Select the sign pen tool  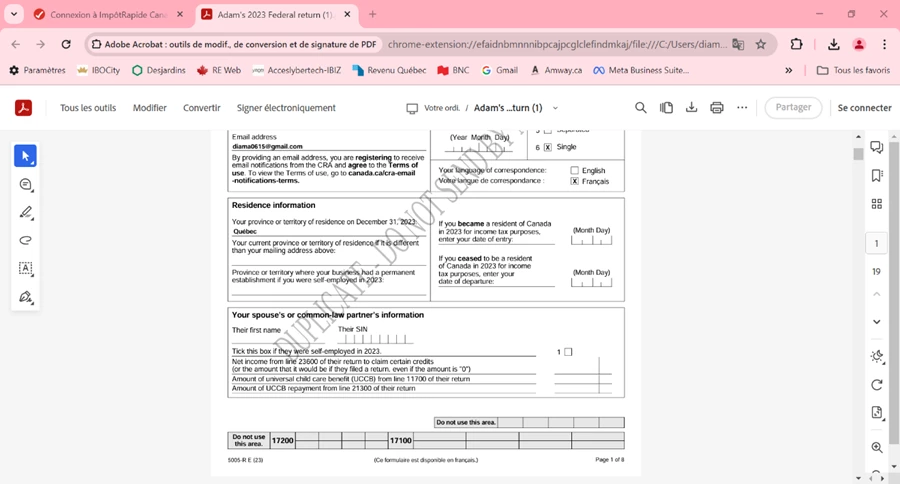point(25,297)
